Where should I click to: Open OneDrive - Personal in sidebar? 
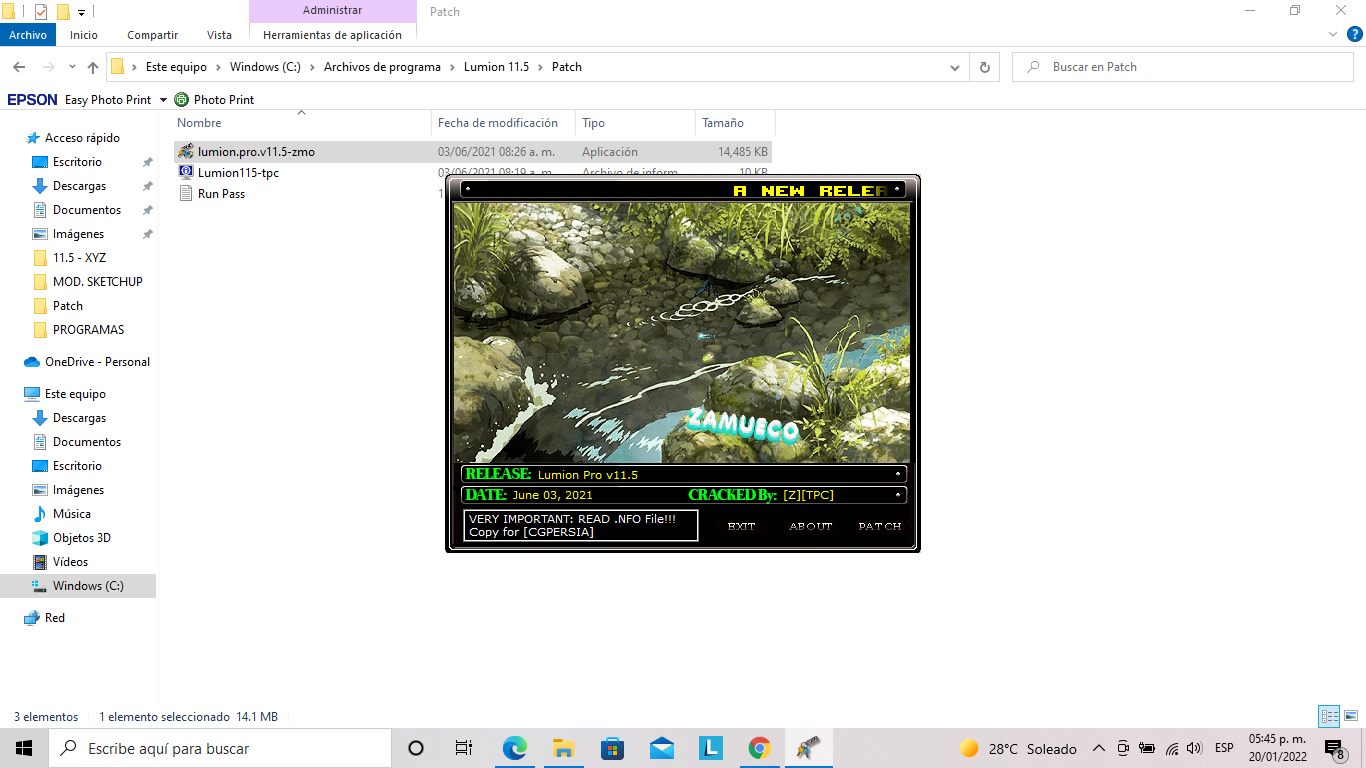(97, 362)
